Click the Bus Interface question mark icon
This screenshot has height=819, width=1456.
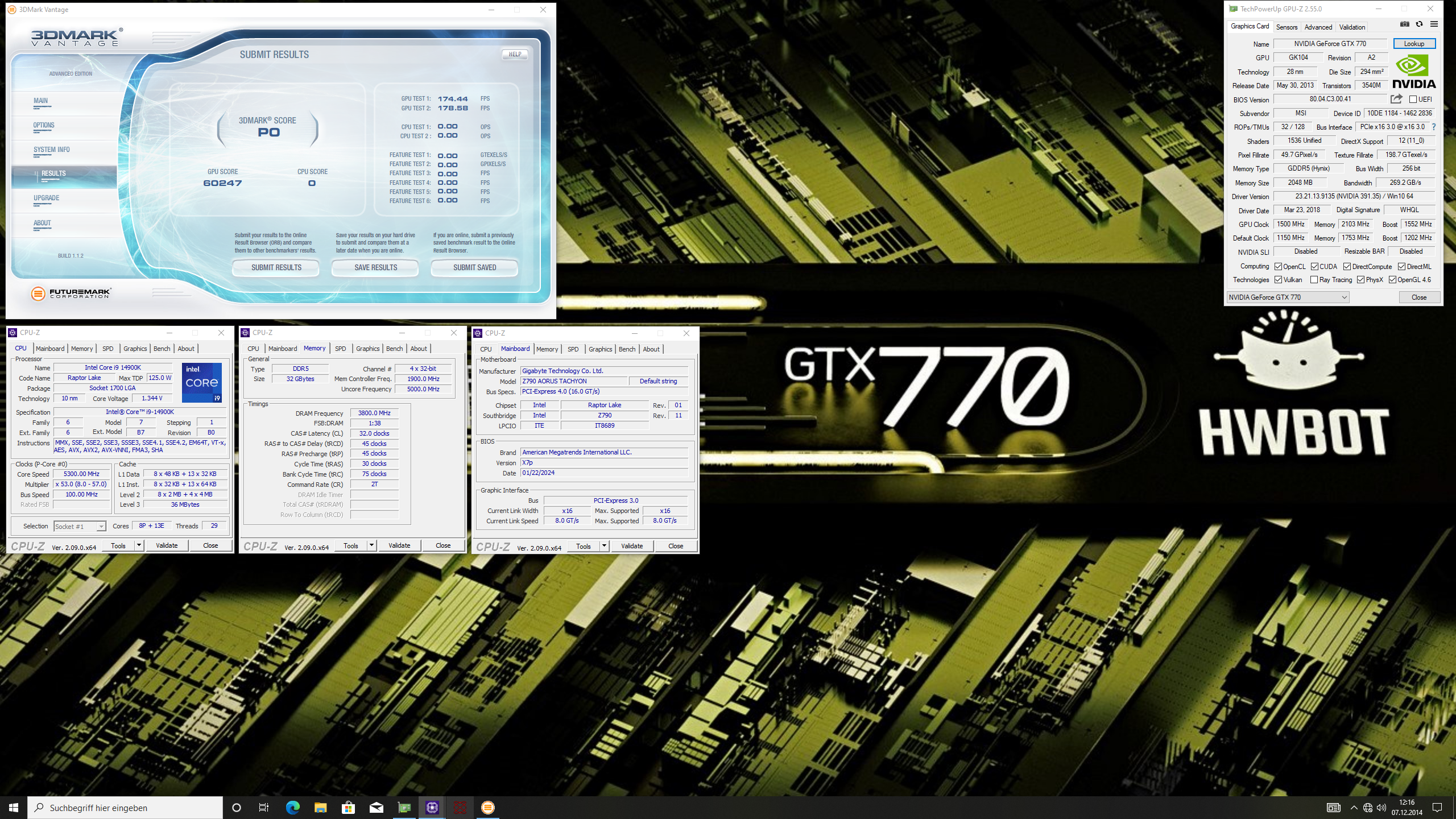(x=1434, y=127)
